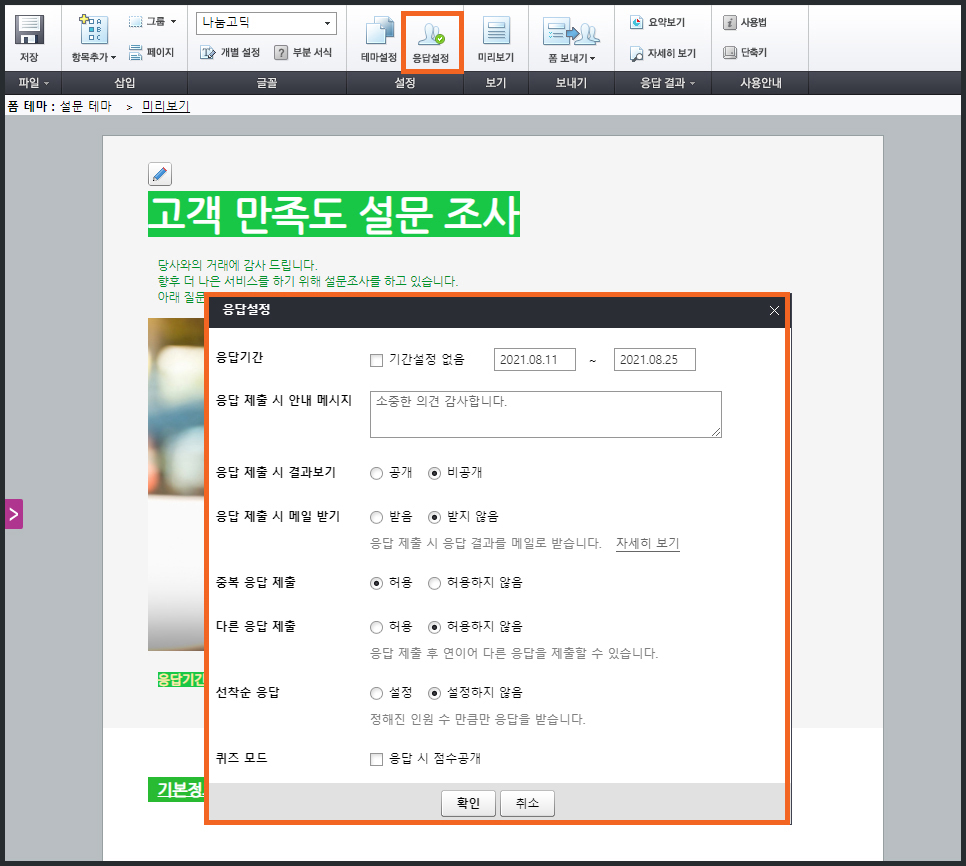Click the 확인 confirm button
966x866 pixels.
(467, 802)
